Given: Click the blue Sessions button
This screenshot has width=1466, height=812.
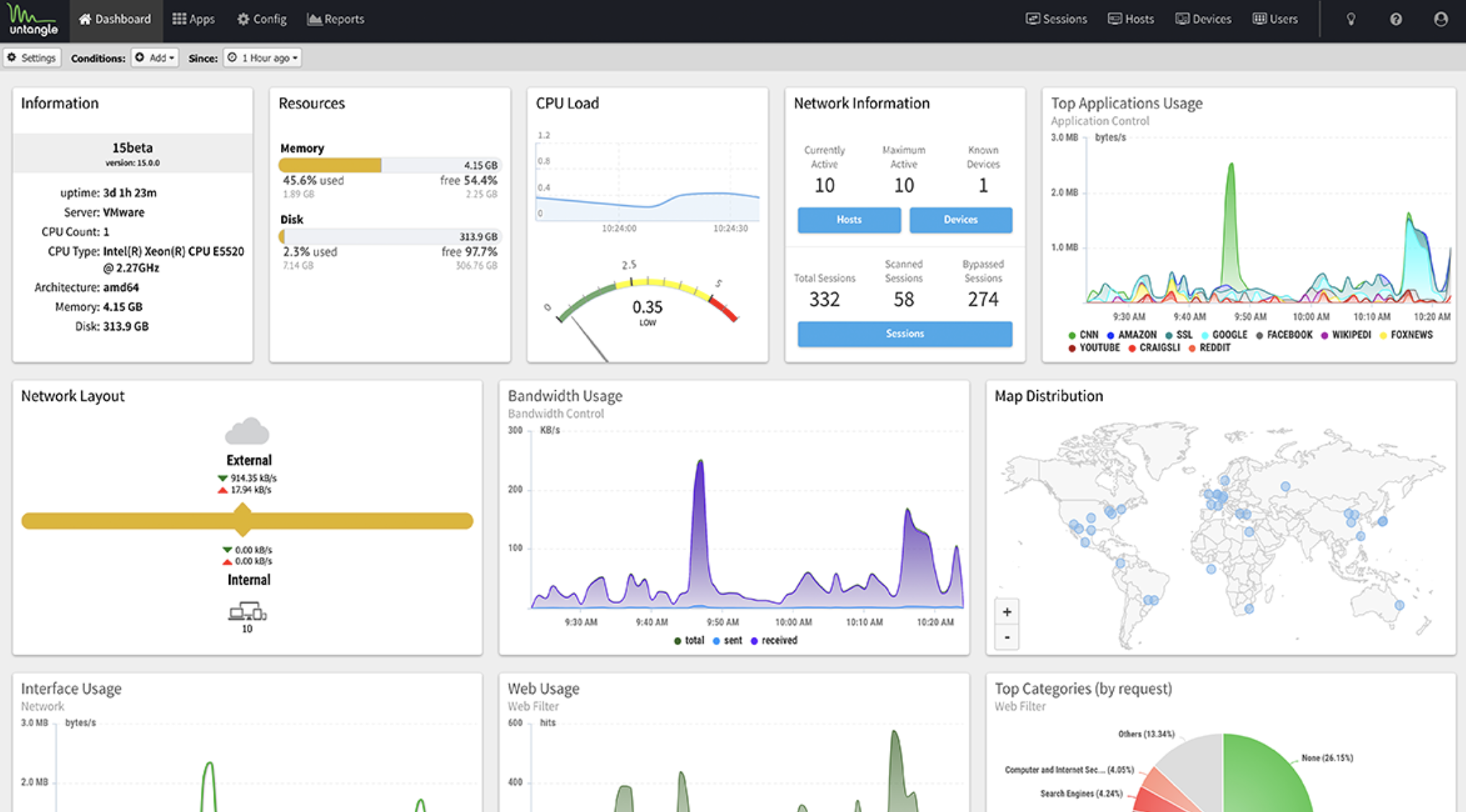Looking at the screenshot, I should pos(904,333).
